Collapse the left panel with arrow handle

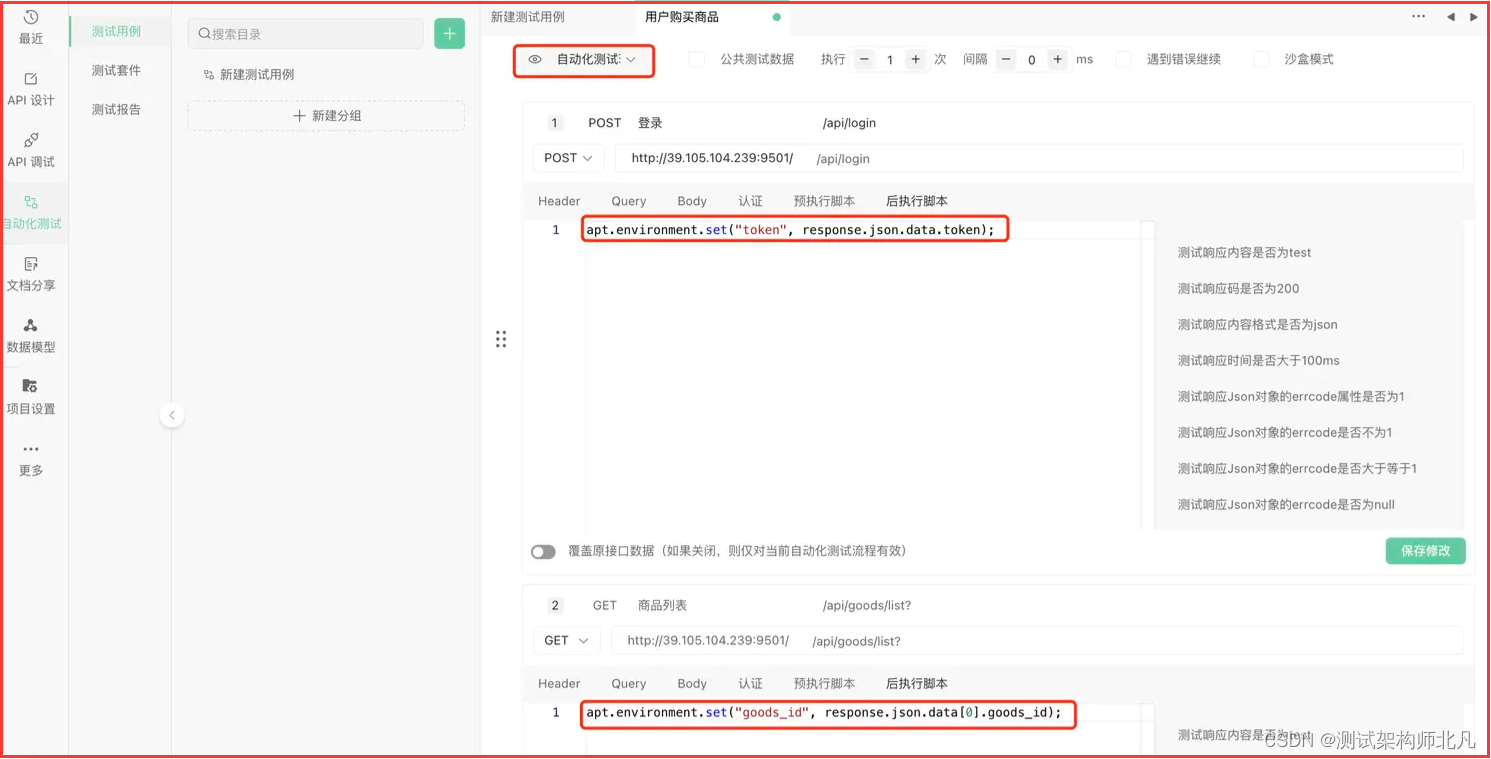point(172,415)
